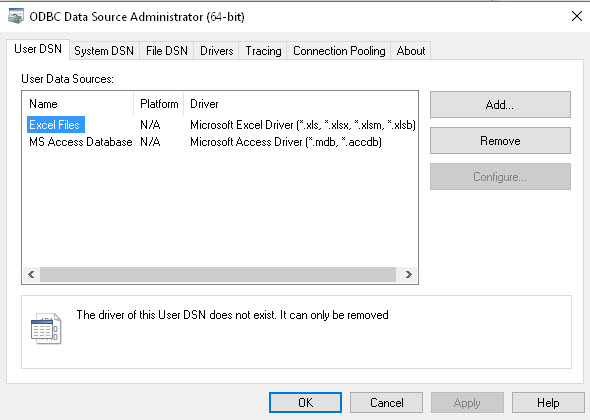Open the File DSN tab
Image resolution: width=590 pixels, height=420 pixels.
tap(167, 50)
